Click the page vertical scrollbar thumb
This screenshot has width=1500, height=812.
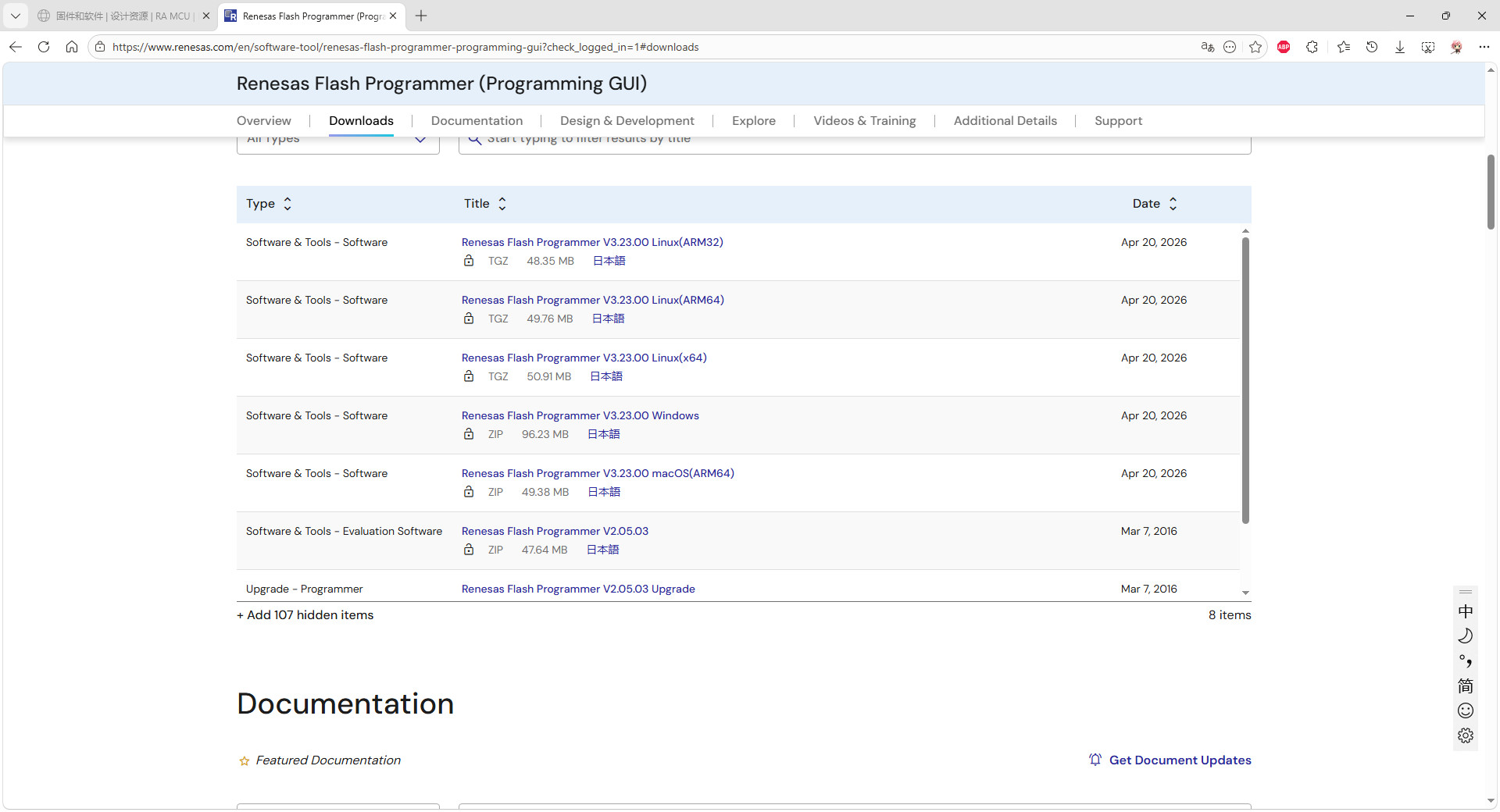click(1491, 192)
